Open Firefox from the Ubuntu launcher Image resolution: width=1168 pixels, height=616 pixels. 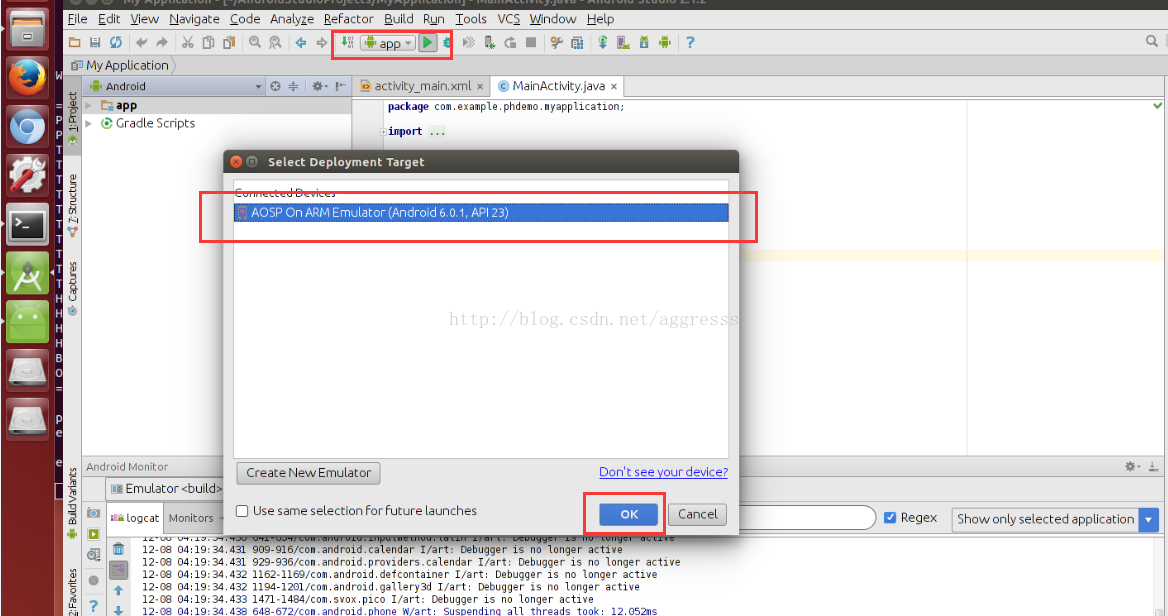point(28,78)
